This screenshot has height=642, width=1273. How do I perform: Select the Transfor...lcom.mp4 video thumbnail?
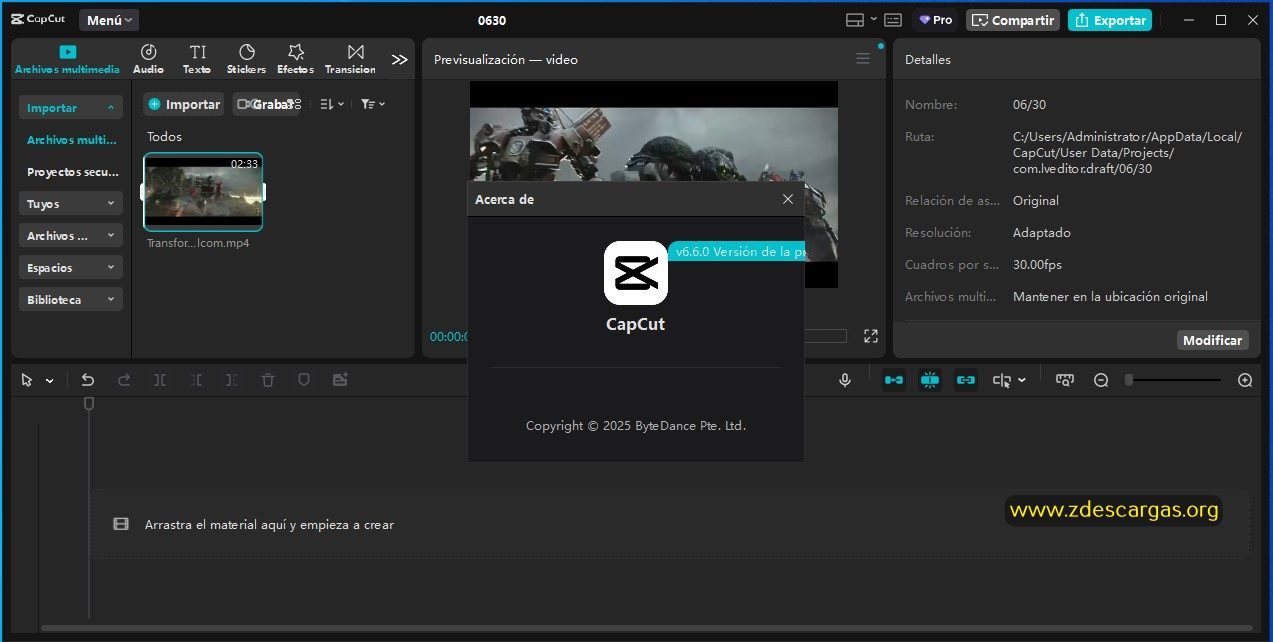point(203,192)
